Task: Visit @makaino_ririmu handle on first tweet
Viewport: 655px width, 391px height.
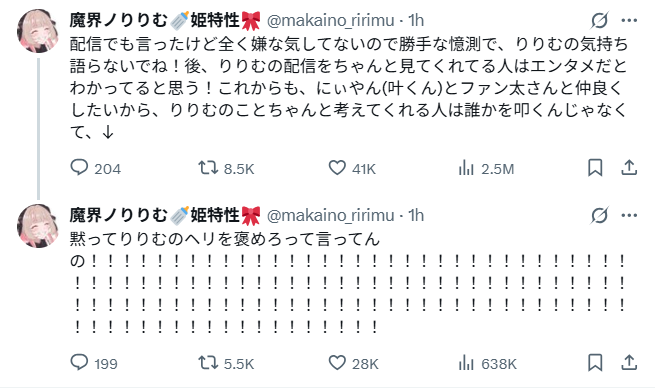Action: point(330,20)
